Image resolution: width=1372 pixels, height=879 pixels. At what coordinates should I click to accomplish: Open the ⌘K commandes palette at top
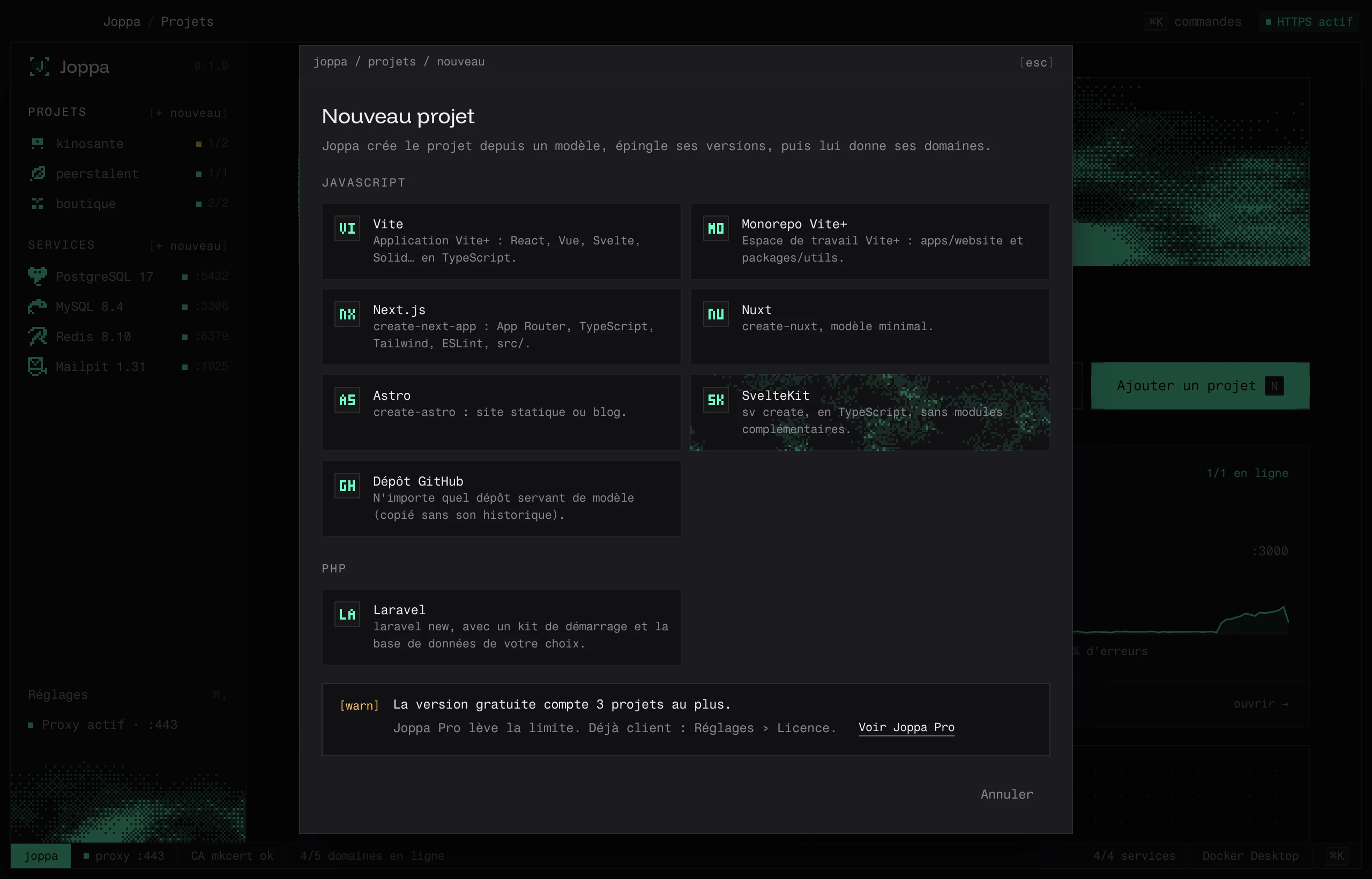pos(1194,21)
